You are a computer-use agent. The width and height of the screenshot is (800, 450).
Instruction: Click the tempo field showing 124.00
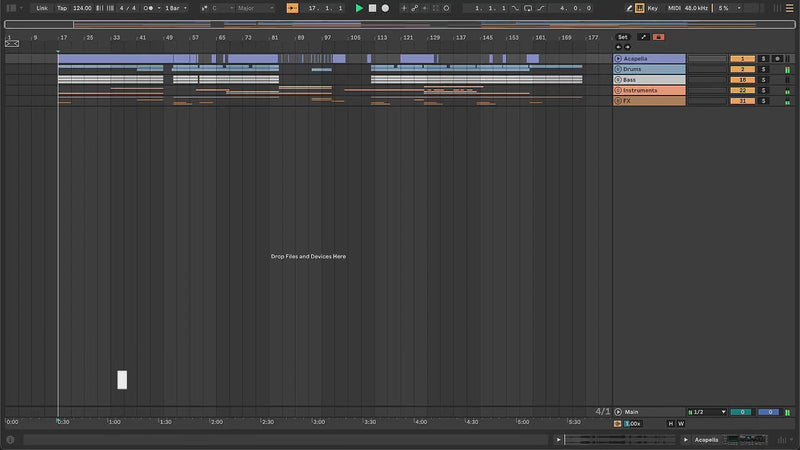click(x=82, y=8)
